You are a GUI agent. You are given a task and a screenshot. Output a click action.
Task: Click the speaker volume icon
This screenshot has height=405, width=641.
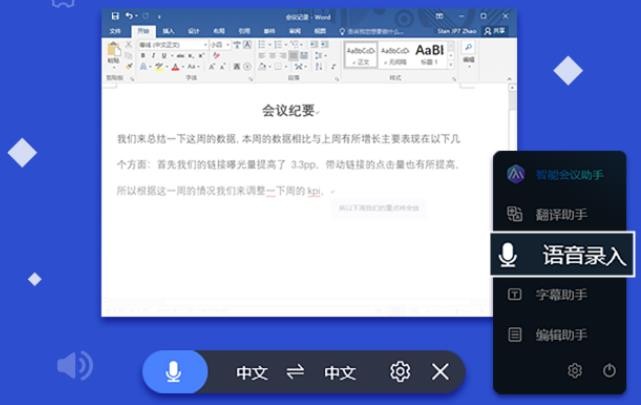coord(73,365)
